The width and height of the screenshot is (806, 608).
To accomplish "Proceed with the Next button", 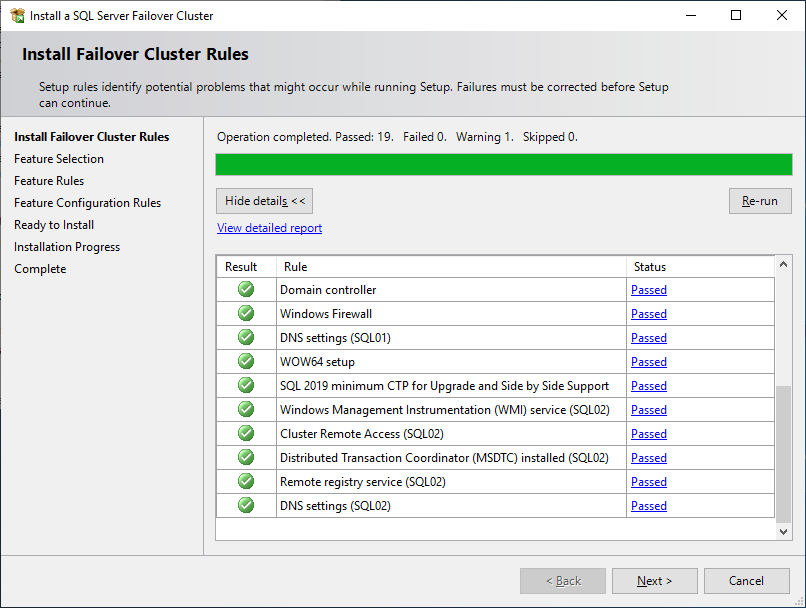I will click(x=654, y=581).
